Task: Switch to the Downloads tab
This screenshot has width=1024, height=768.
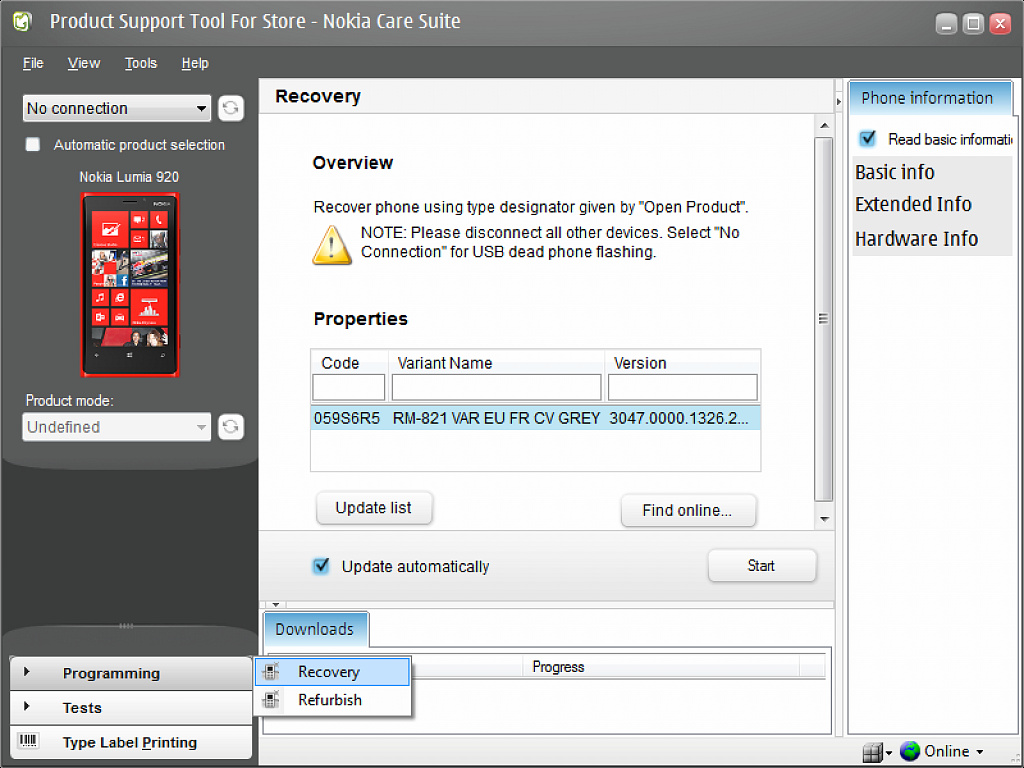Action: (x=315, y=629)
